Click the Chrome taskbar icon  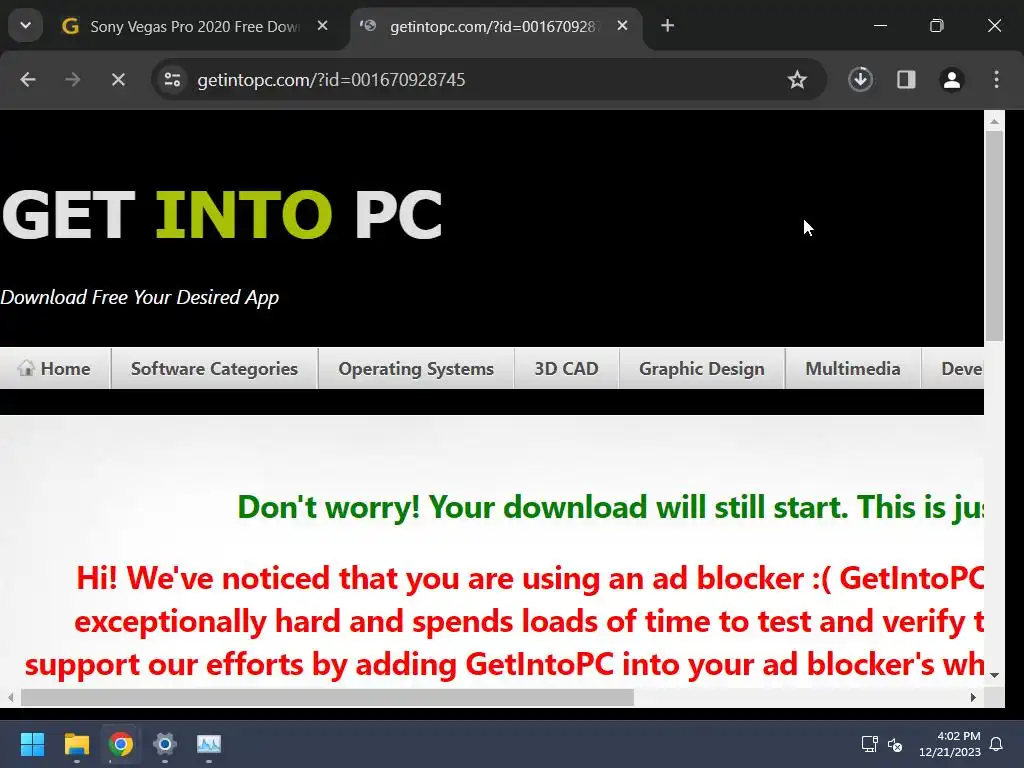click(x=121, y=744)
